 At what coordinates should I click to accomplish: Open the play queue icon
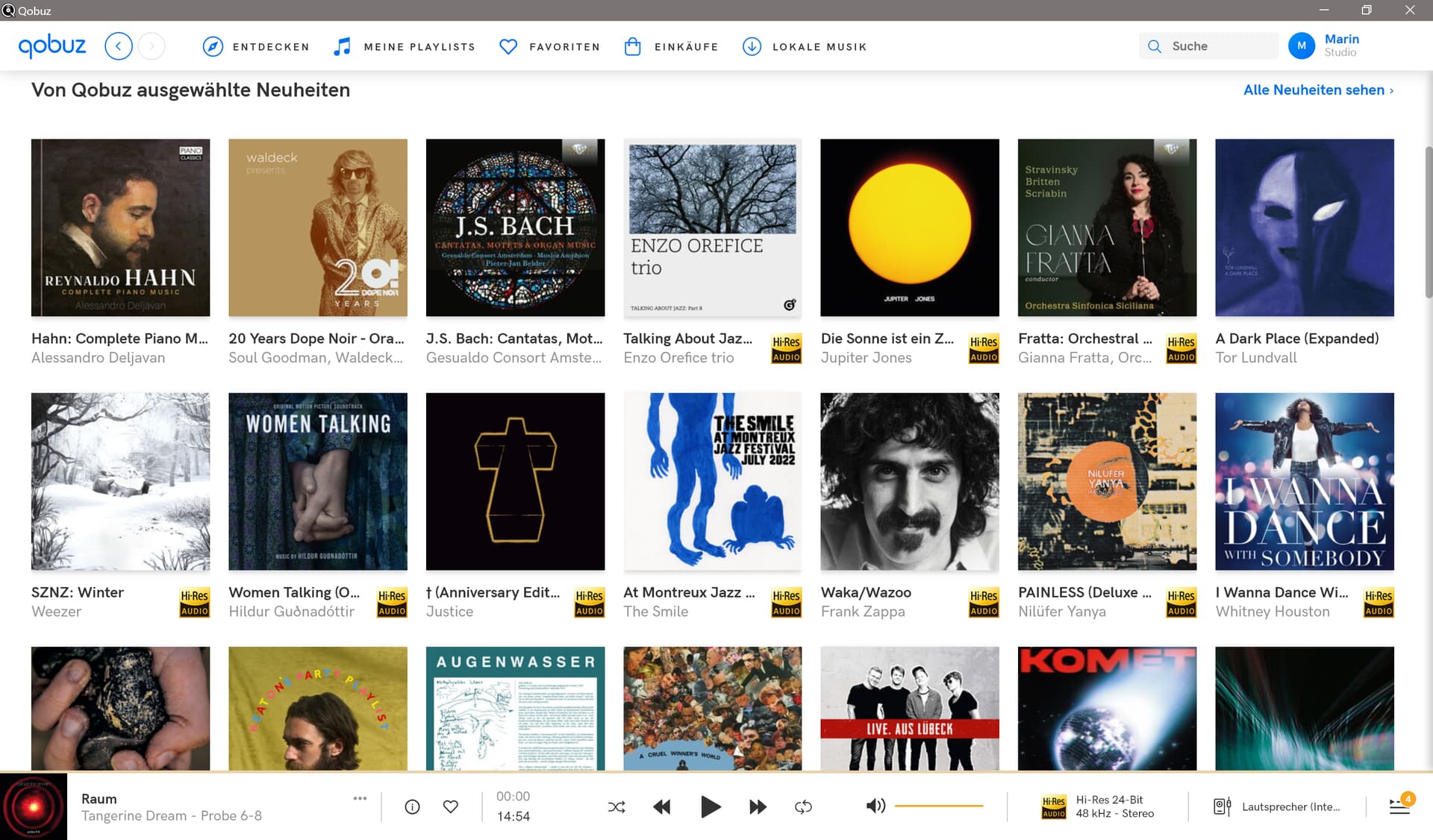1400,806
